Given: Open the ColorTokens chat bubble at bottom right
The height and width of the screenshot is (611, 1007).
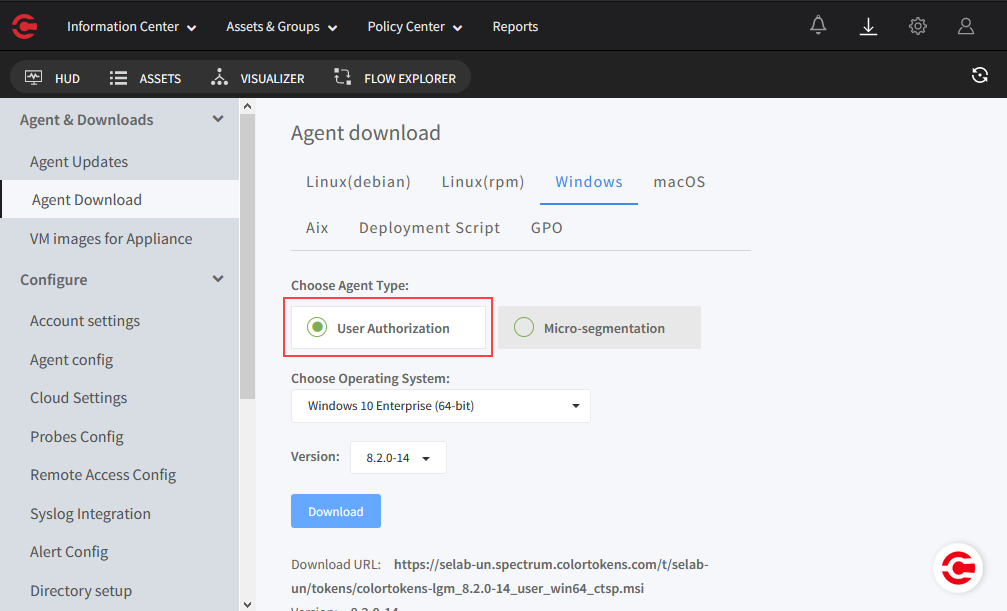Looking at the screenshot, I should click(x=958, y=568).
